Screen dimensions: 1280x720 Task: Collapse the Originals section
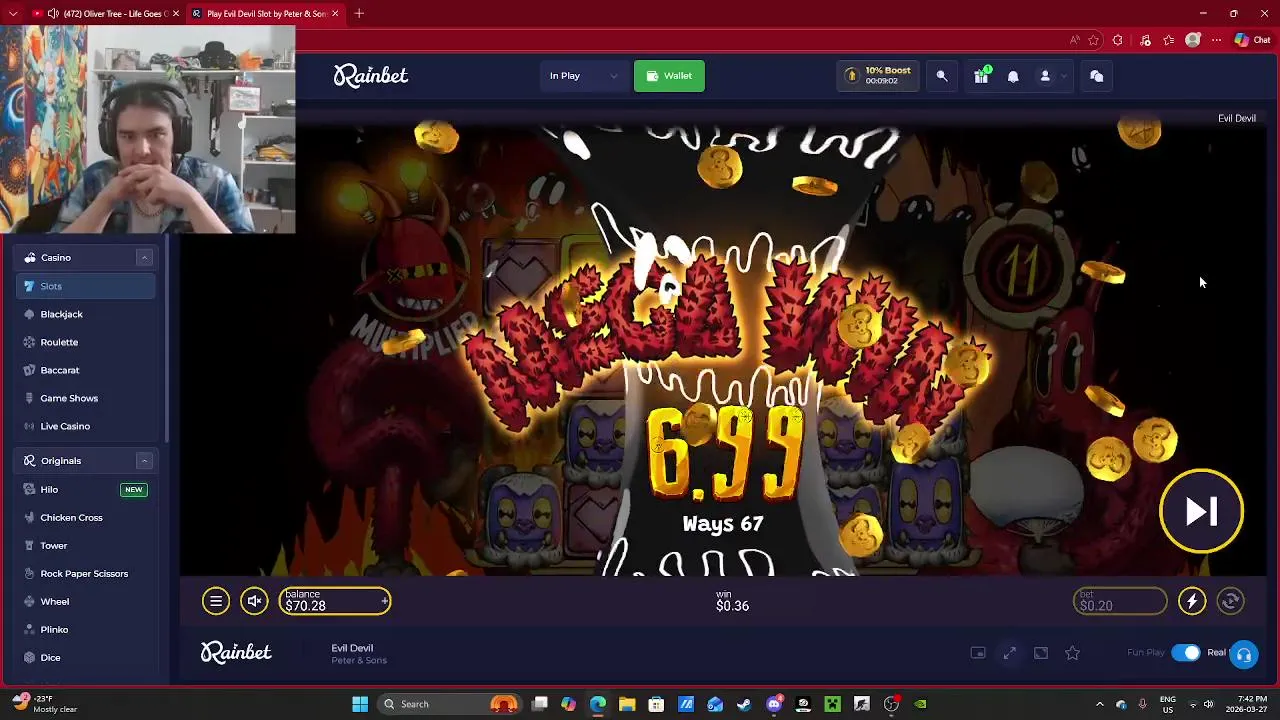point(144,461)
